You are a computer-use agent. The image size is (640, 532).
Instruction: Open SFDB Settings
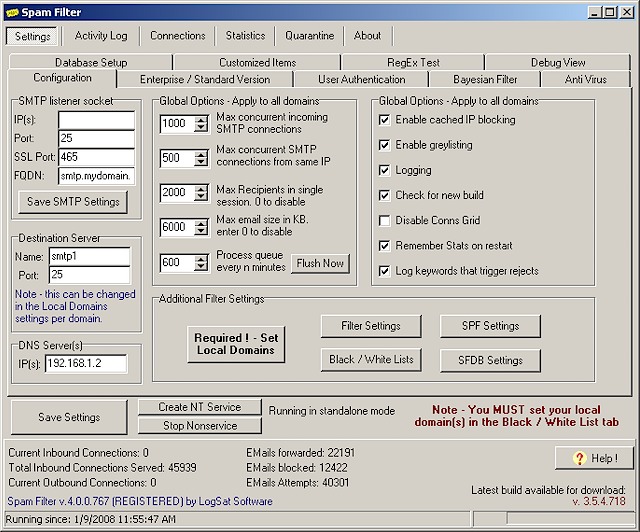tap(490, 360)
